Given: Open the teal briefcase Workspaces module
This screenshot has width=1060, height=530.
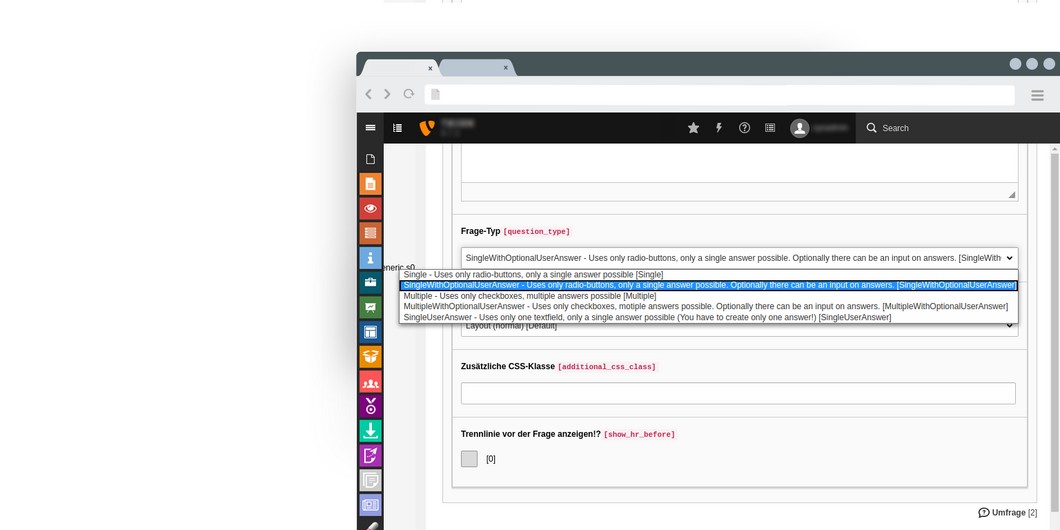Looking at the screenshot, I should (x=370, y=283).
